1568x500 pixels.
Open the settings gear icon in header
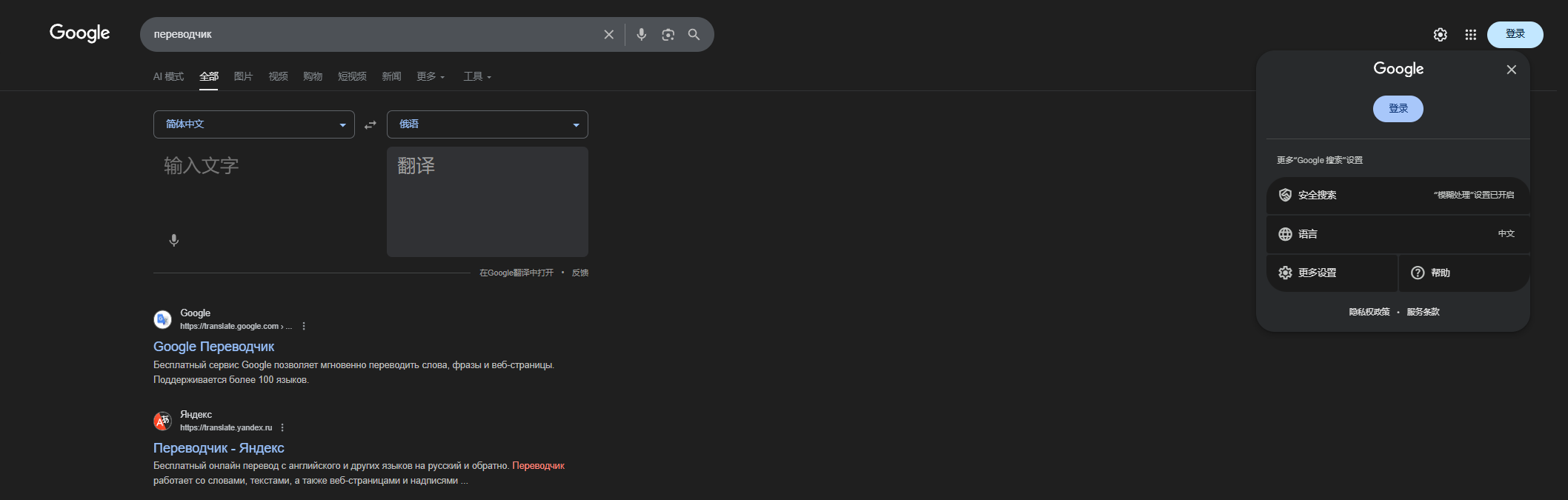point(1441,35)
